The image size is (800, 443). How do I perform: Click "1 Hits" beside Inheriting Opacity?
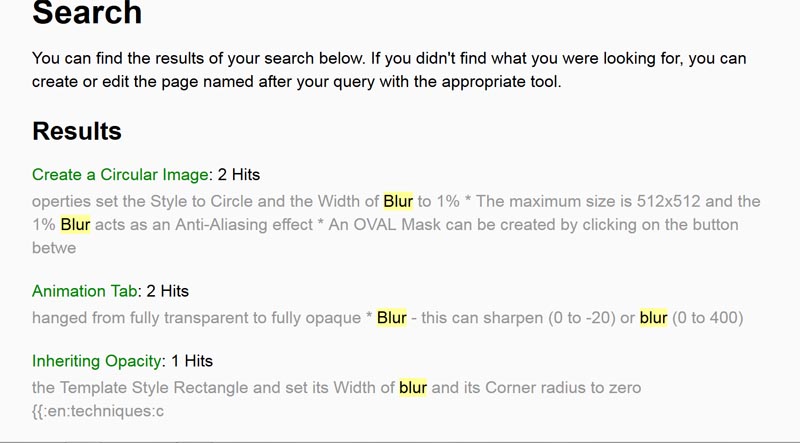coord(191,360)
